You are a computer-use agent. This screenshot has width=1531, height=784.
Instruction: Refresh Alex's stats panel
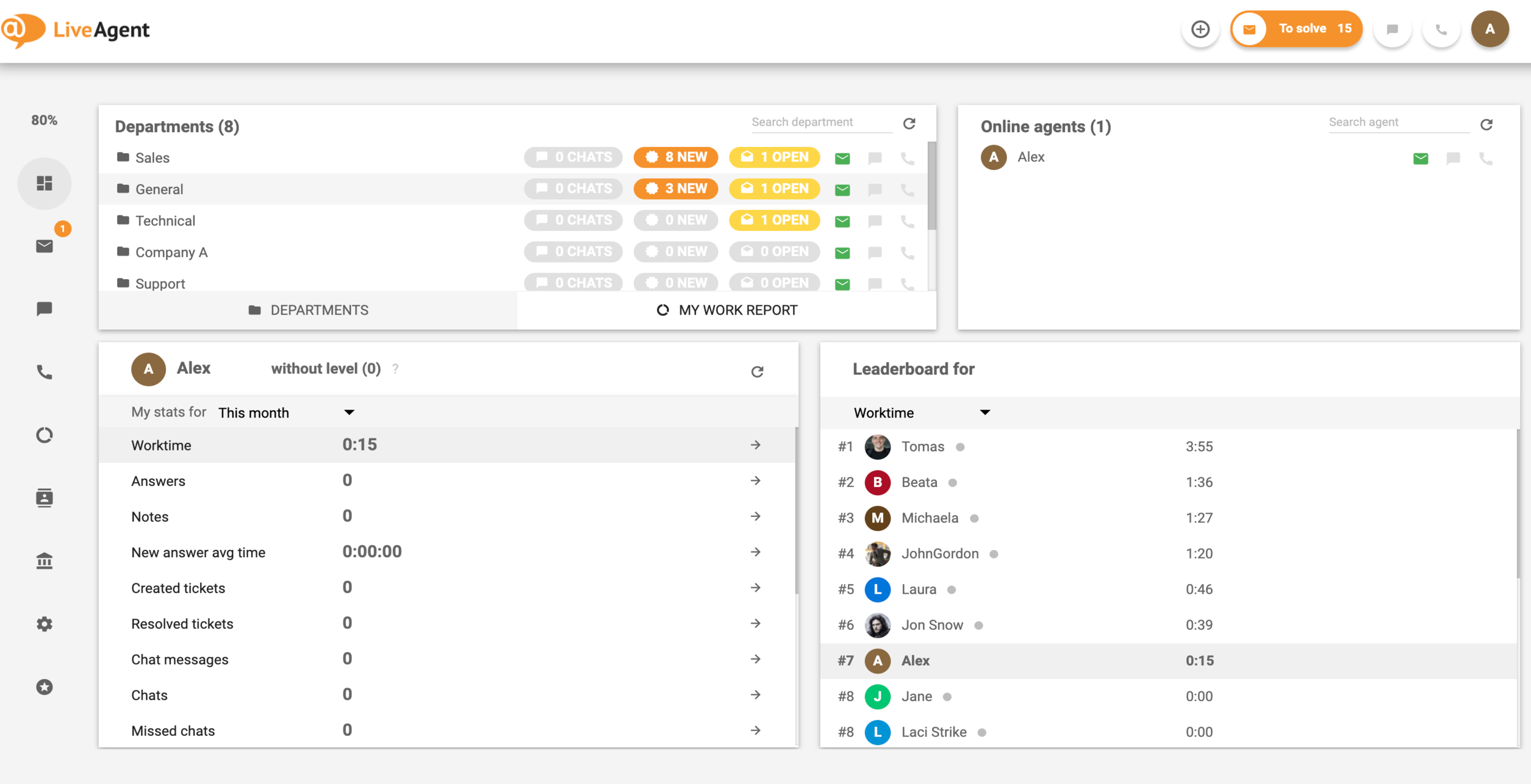[758, 371]
